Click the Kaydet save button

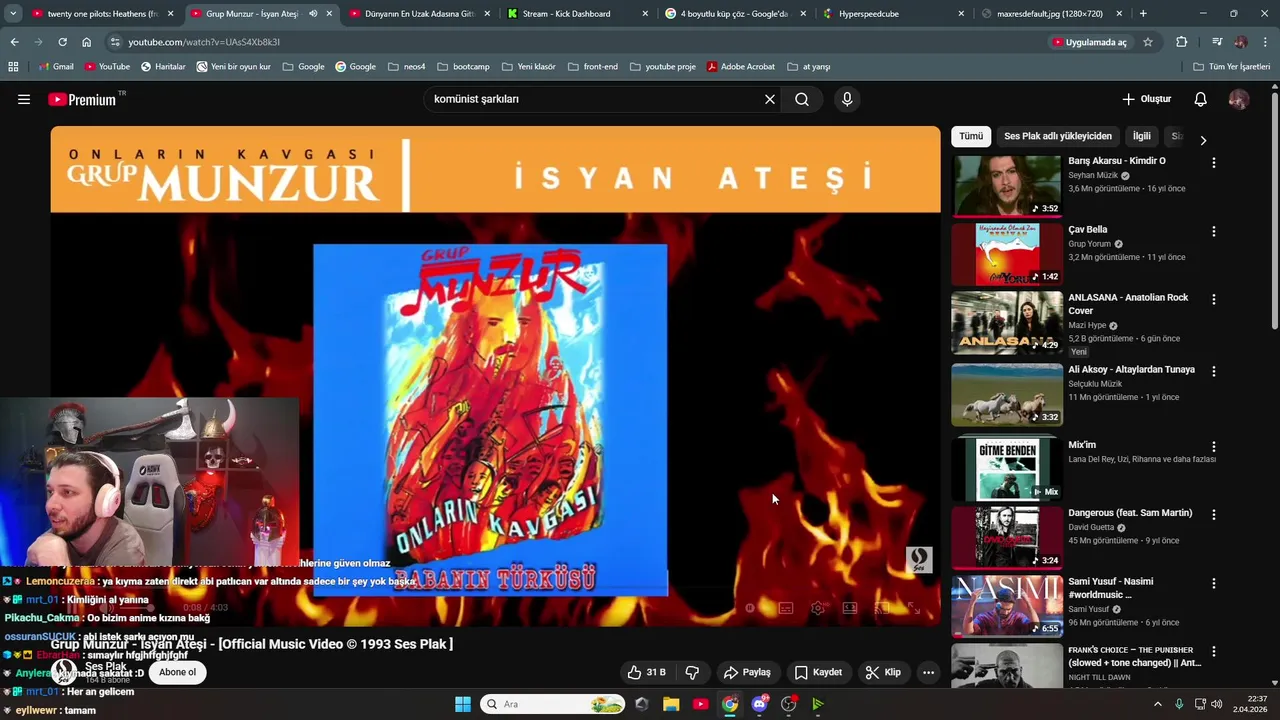coord(817,672)
